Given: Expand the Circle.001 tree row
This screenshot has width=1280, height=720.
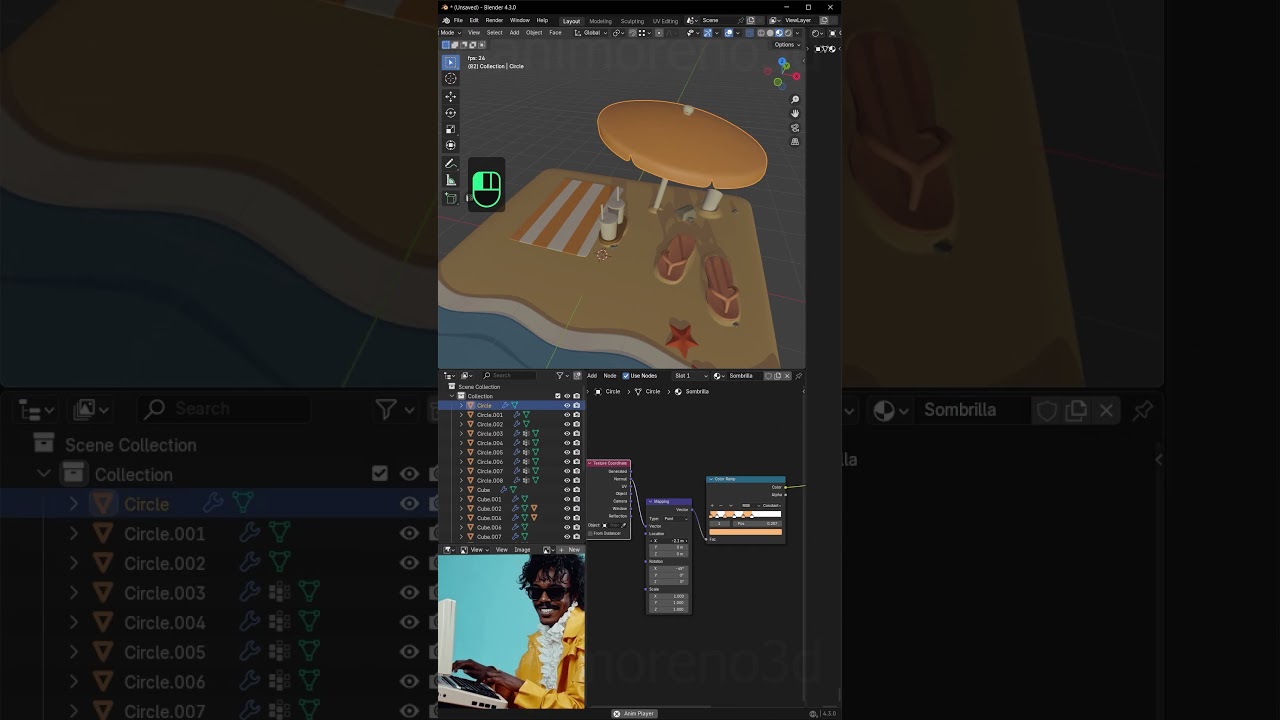Looking at the screenshot, I should [461, 415].
